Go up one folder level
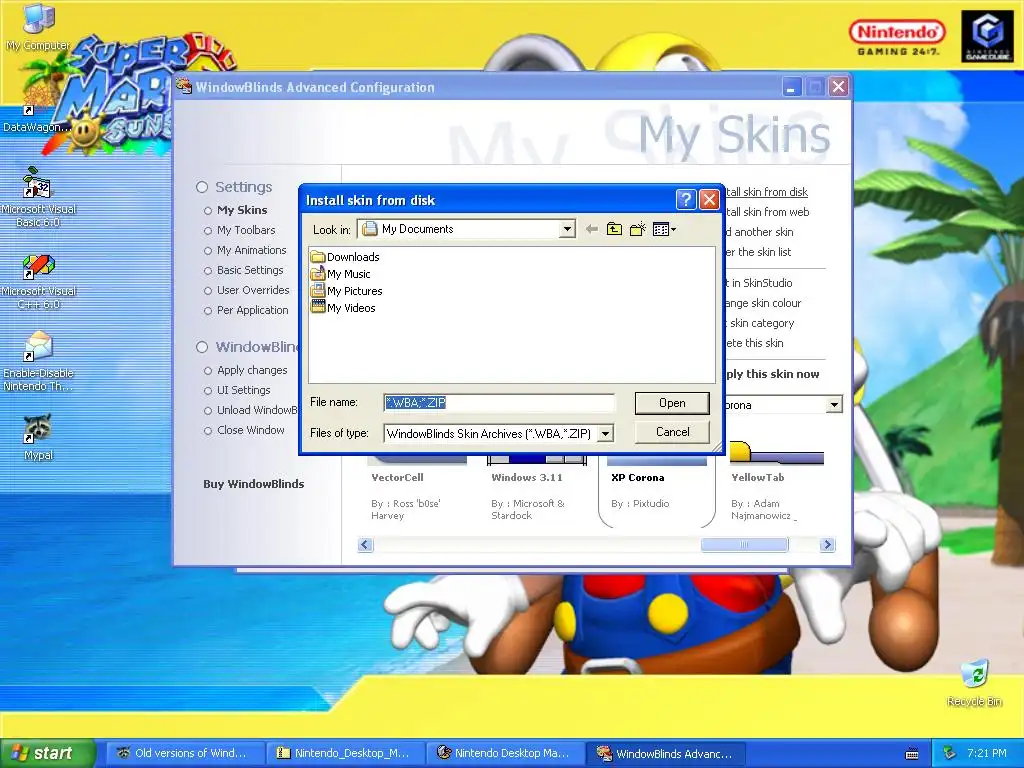The width and height of the screenshot is (1024, 768). (x=614, y=229)
